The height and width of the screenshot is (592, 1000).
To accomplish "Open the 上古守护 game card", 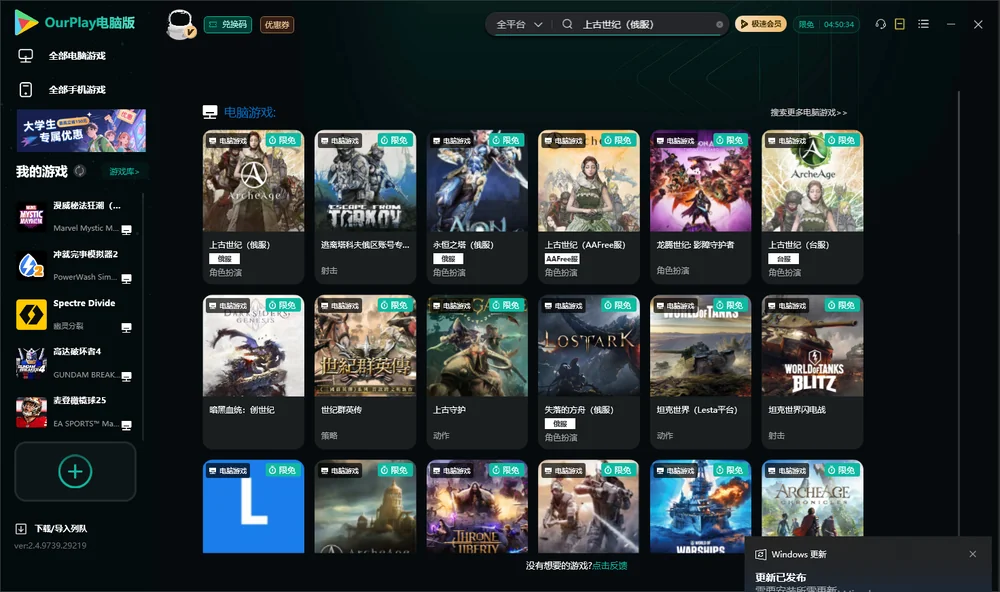I will (x=477, y=372).
